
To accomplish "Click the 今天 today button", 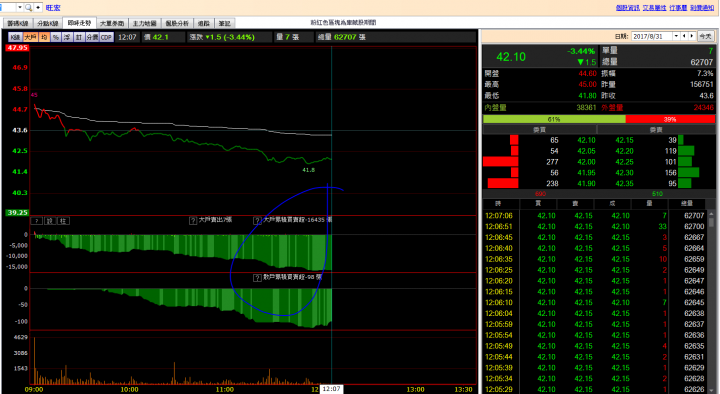I will click(705, 36).
